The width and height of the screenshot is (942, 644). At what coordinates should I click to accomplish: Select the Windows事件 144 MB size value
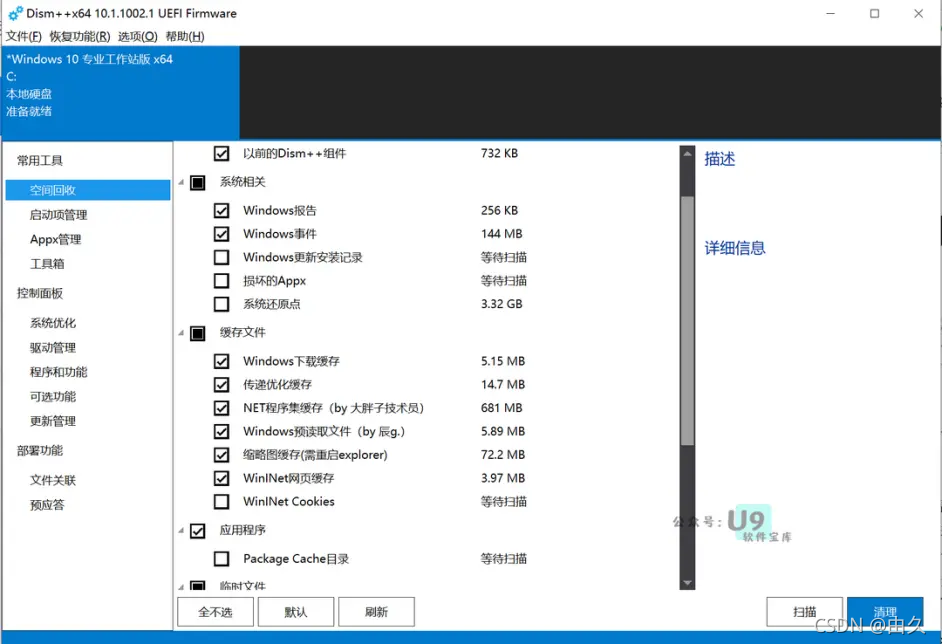502,234
